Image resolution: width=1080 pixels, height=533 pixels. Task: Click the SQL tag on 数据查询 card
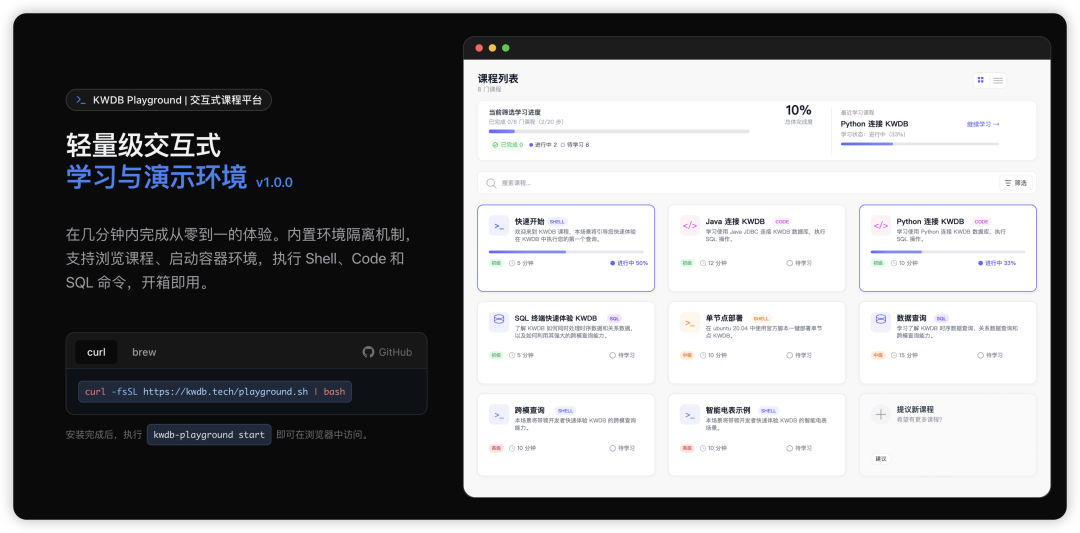pos(942,318)
